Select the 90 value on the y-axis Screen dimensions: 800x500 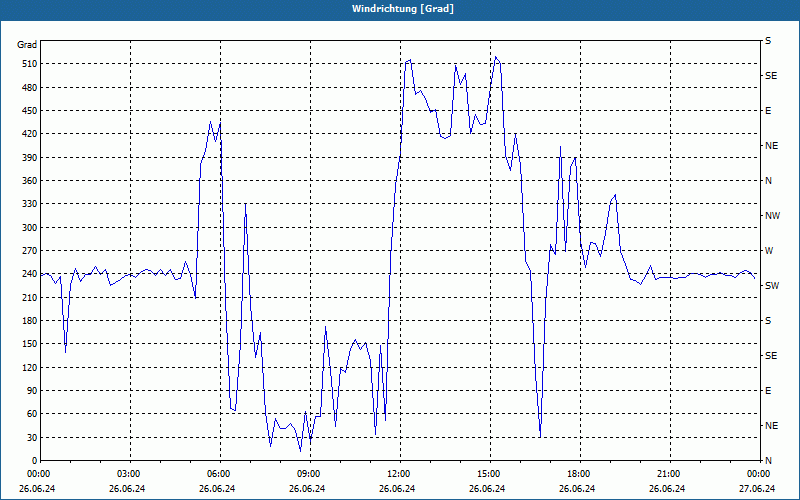tap(32, 391)
